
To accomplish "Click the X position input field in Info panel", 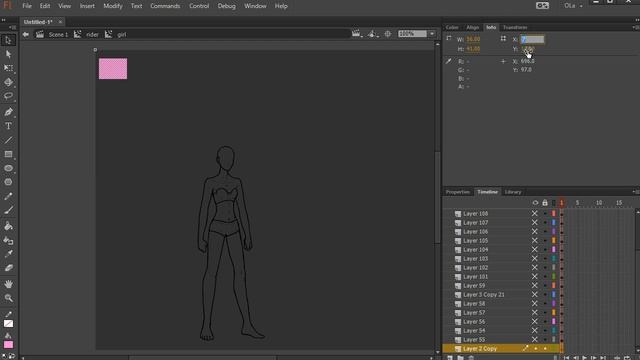I will [532, 39].
